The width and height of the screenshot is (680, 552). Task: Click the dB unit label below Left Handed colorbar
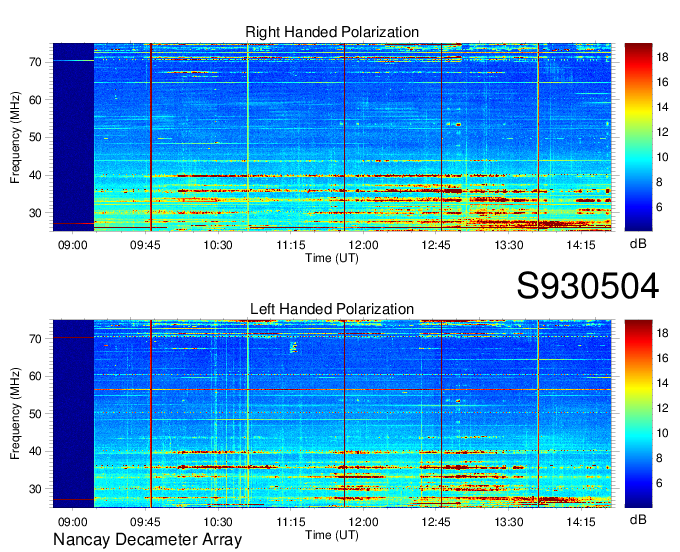coord(638,519)
